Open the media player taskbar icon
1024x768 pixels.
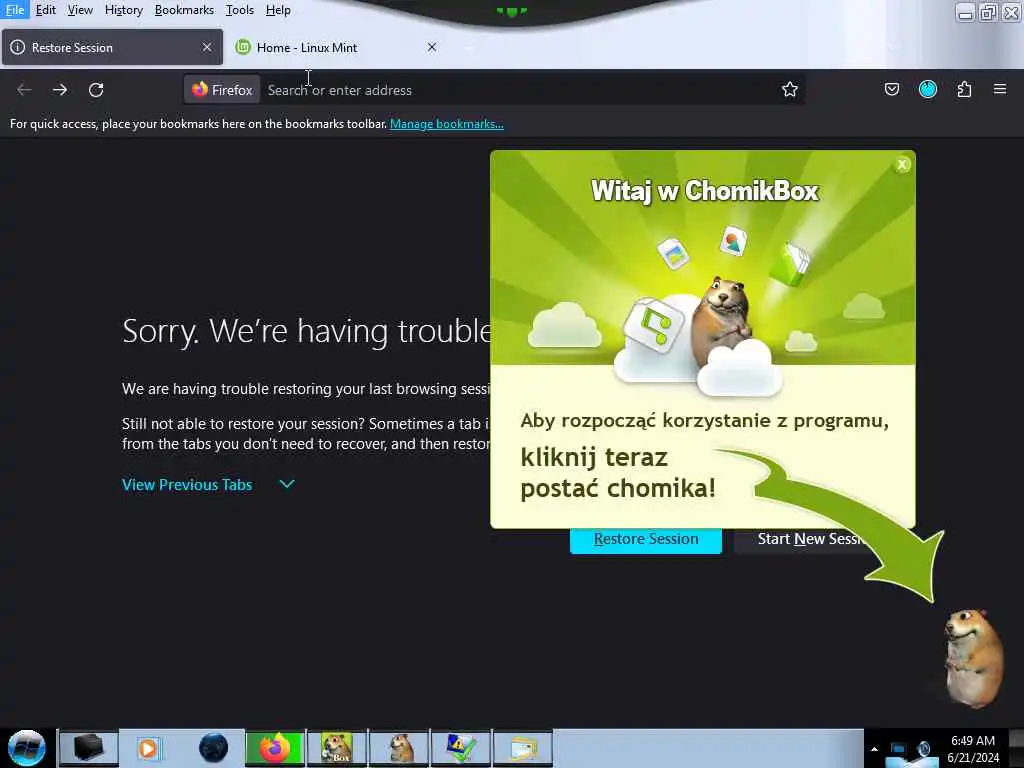pos(150,748)
